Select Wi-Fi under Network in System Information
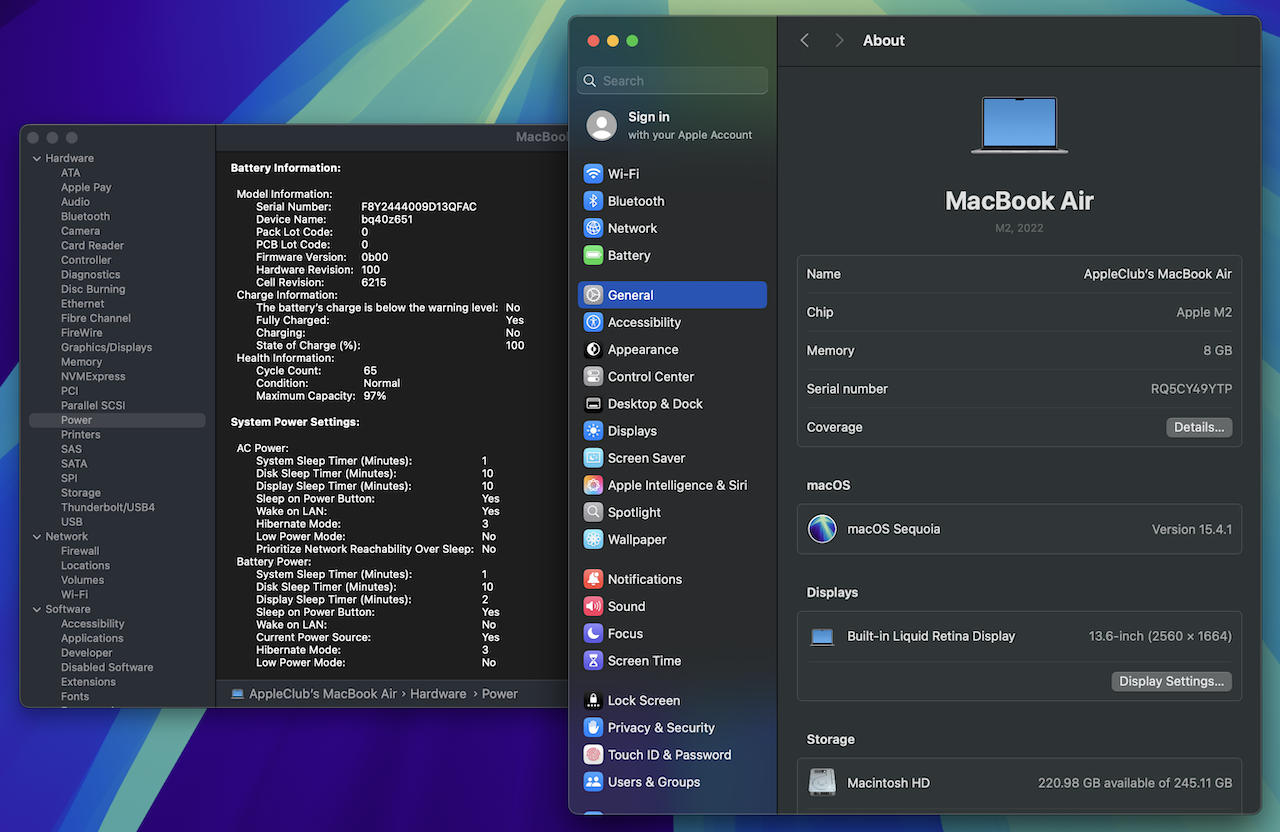Image resolution: width=1280 pixels, height=832 pixels. coord(74,594)
